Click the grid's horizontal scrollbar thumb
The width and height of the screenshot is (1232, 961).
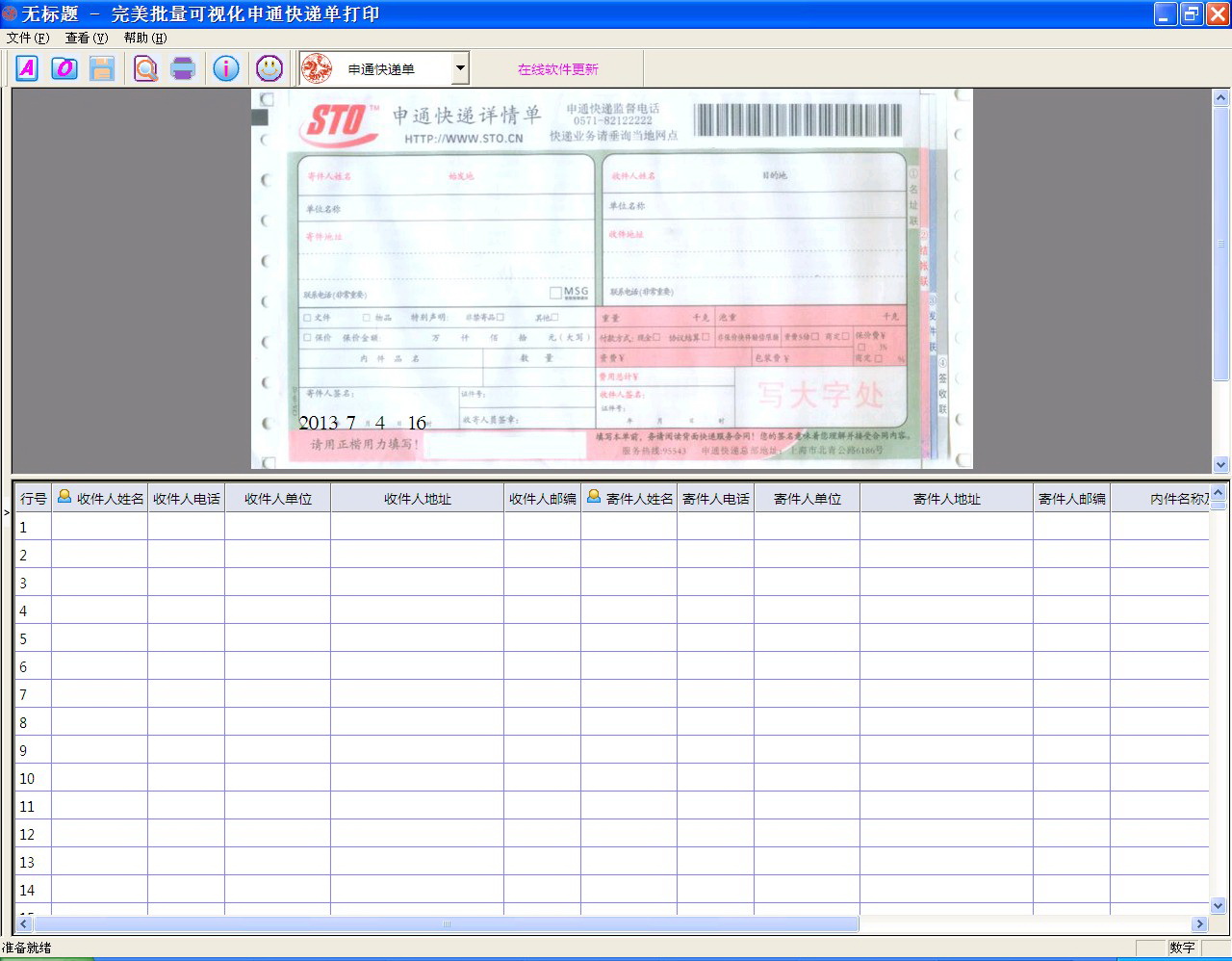pyautogui.click(x=446, y=923)
